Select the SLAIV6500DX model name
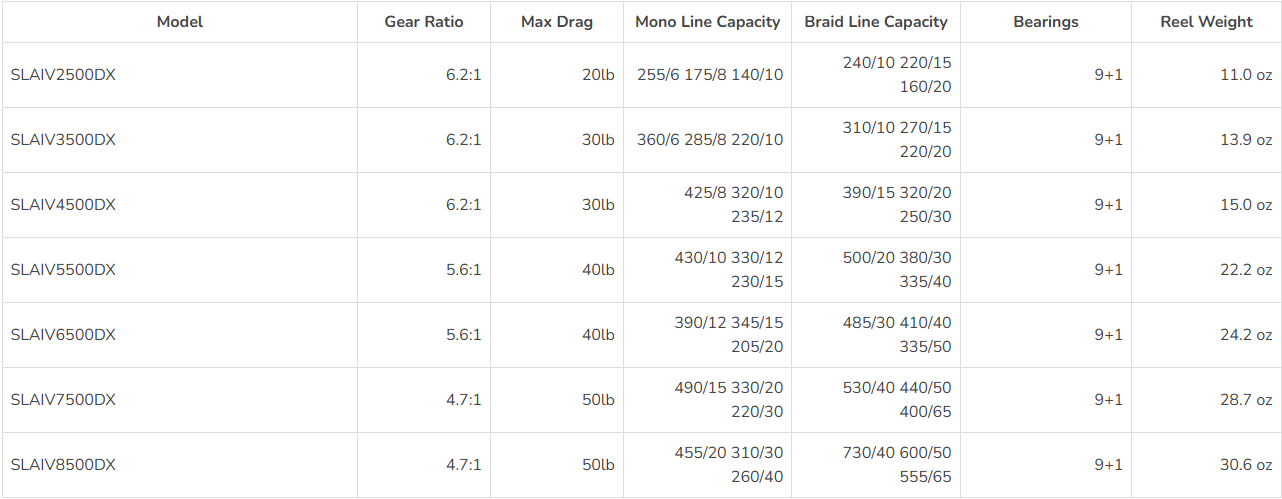This screenshot has height=499, width=1282. point(63,335)
